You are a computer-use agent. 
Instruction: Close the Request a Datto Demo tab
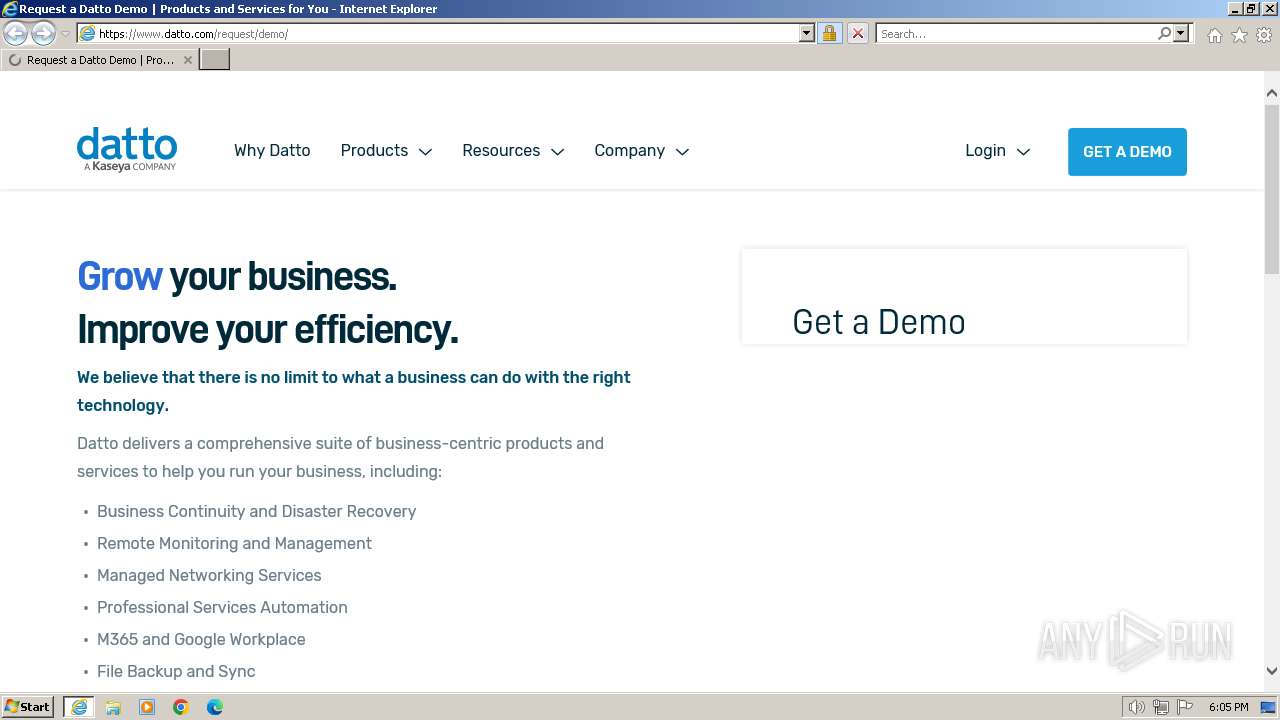point(188,60)
